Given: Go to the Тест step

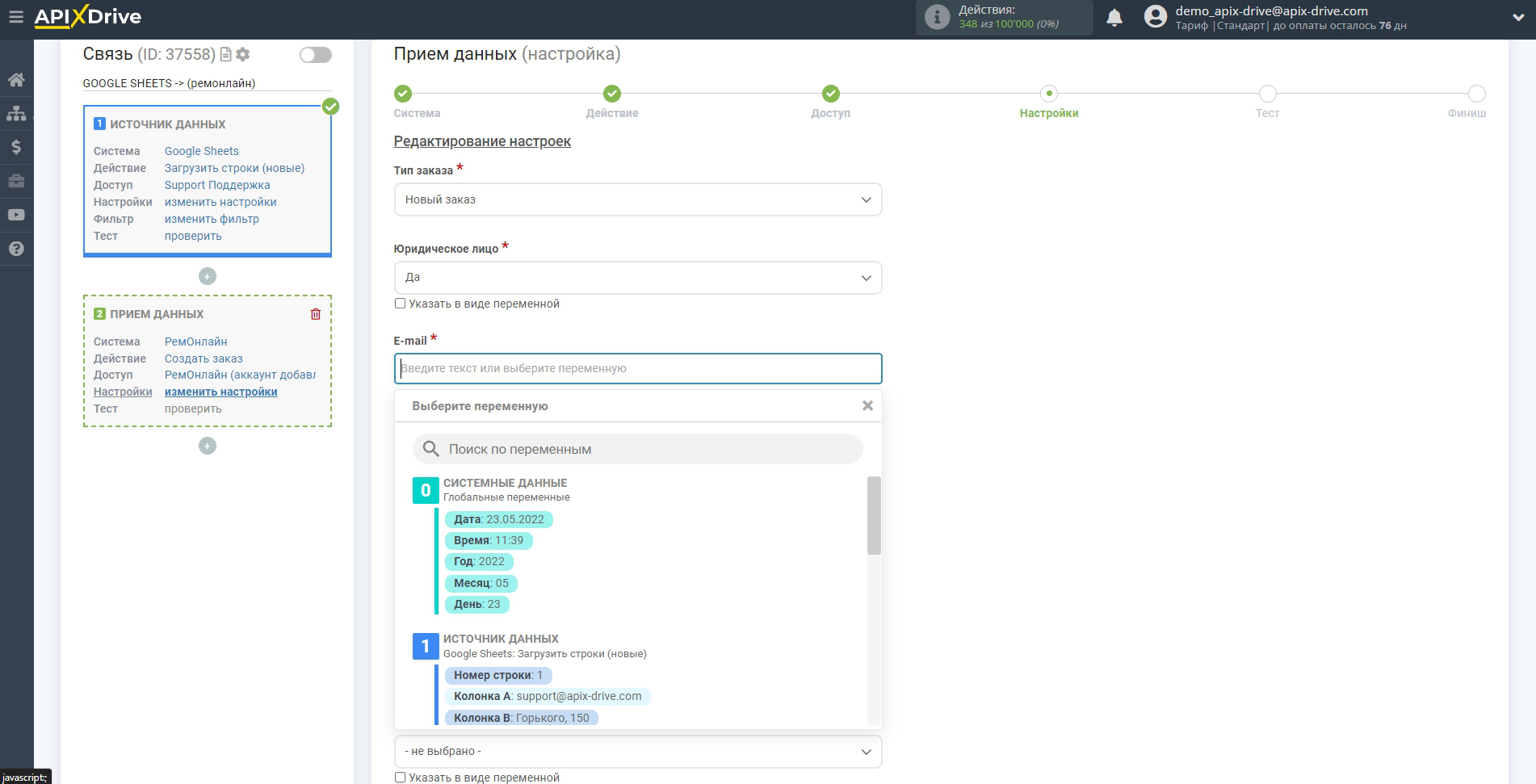Looking at the screenshot, I should tap(1268, 94).
